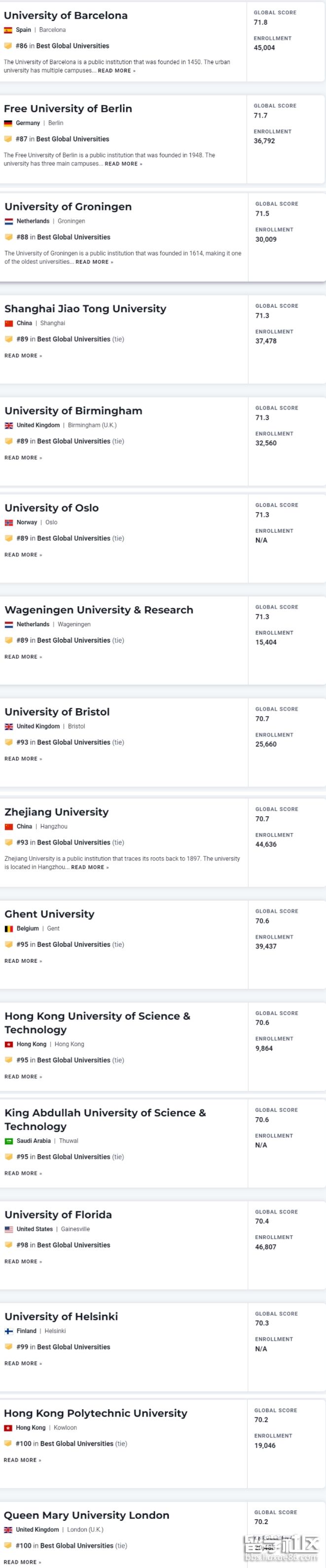Click the #86 ranking badge icon
Screen dimensions: 326x1568
(8, 46)
